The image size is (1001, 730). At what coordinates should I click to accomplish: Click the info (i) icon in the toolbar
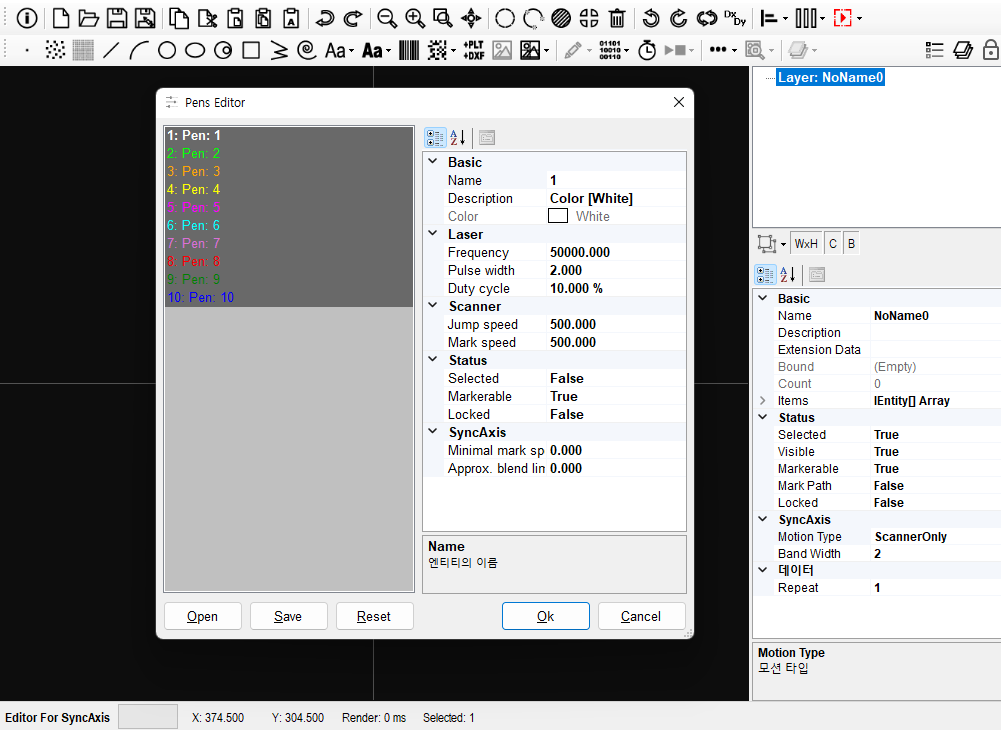click(27, 19)
